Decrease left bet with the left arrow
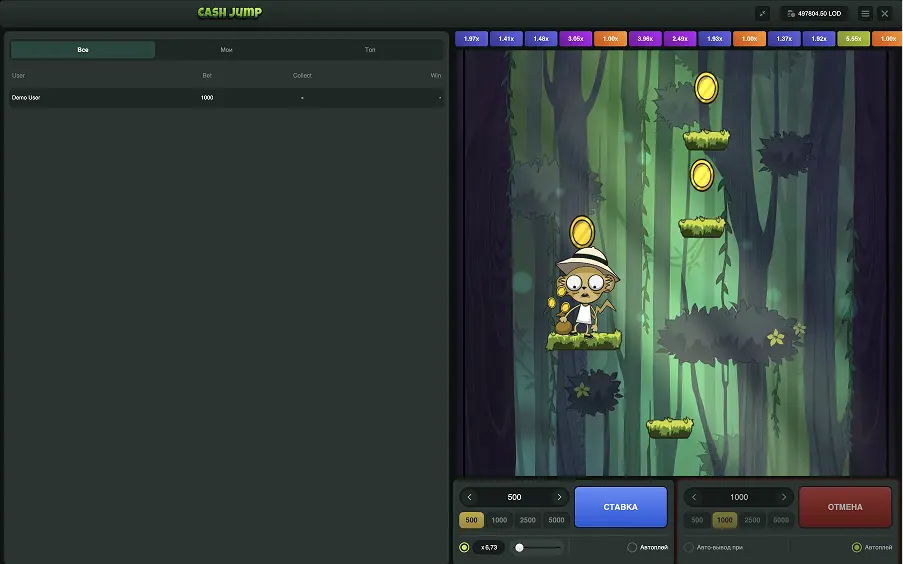The width and height of the screenshot is (903, 564). pos(470,497)
